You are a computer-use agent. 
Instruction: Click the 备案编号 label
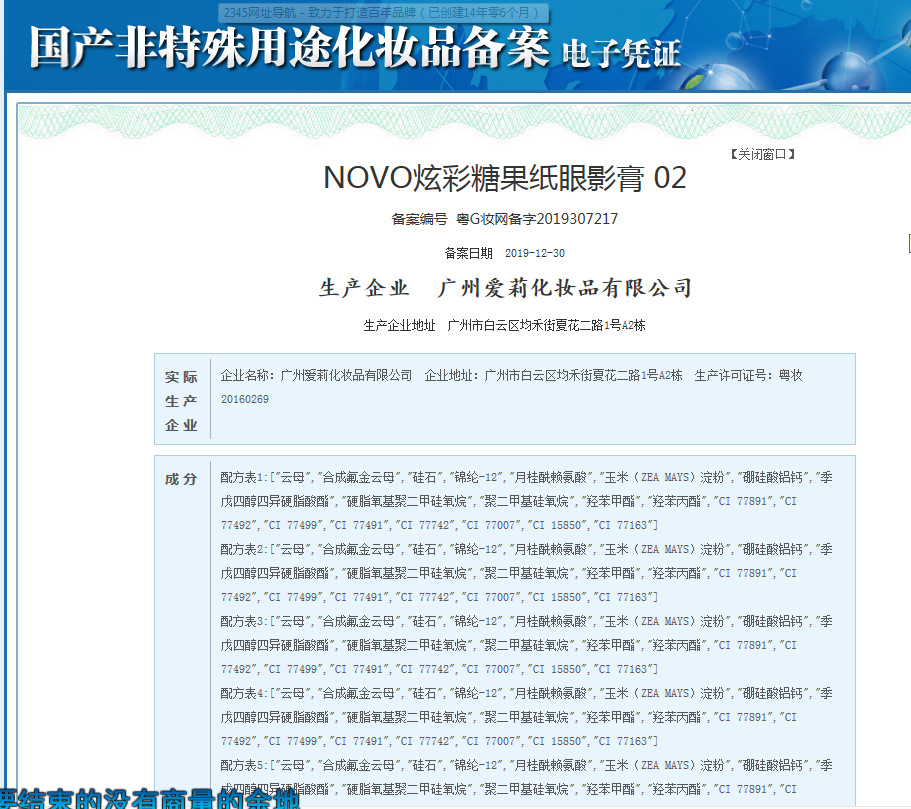pyautogui.click(x=419, y=219)
